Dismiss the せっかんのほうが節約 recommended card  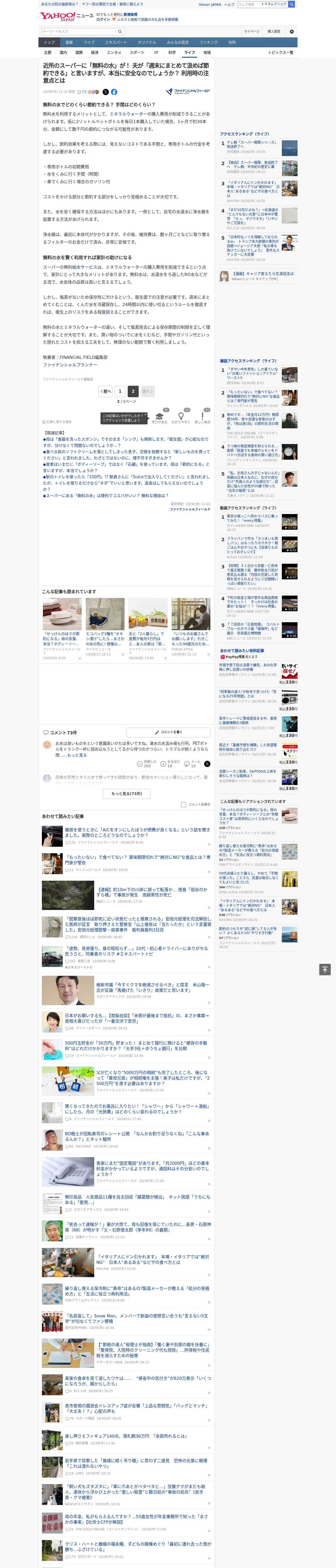pos(79,658)
